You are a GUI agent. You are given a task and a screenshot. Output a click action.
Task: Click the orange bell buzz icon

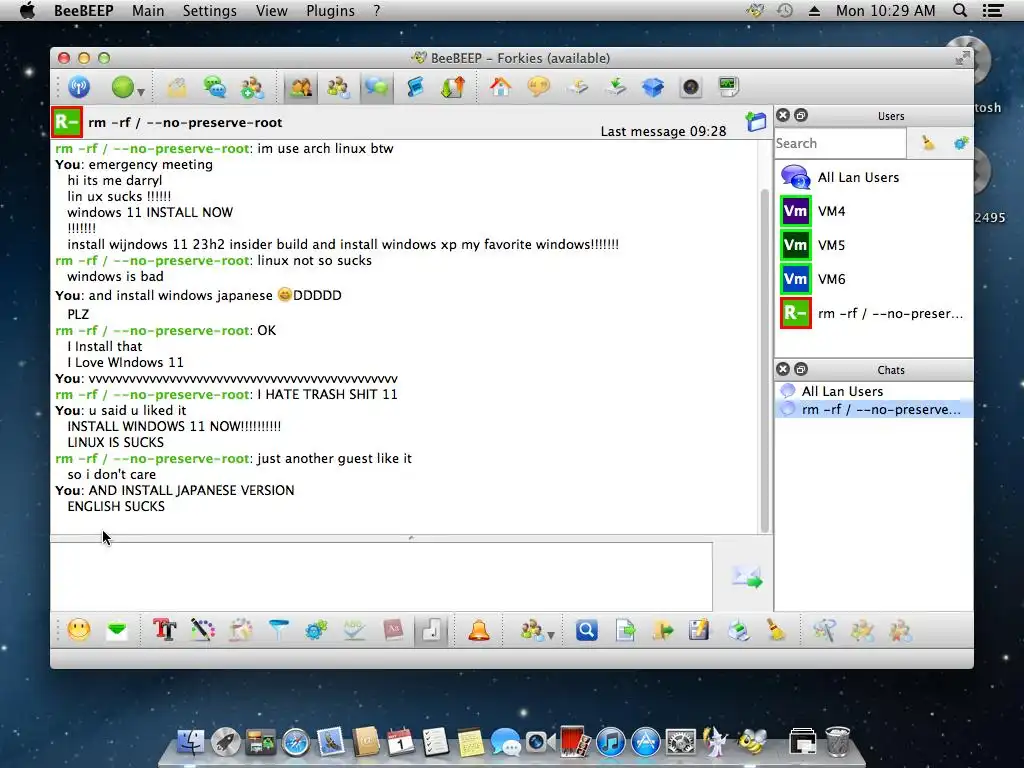479,630
